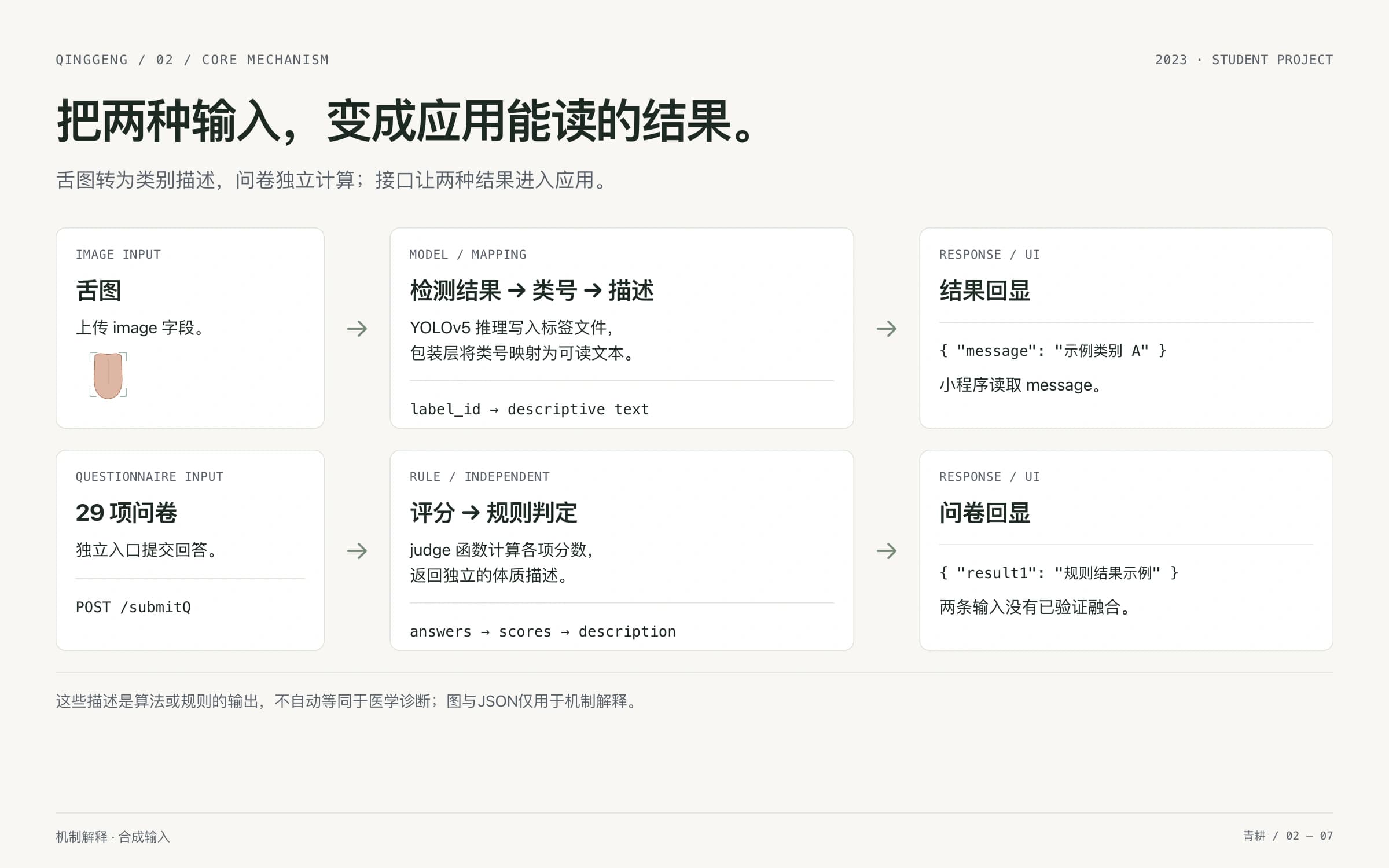Viewport: 1389px width, 868px height.
Task: Click RESPONSE / UI label above 问卷回显
Action: (x=990, y=477)
